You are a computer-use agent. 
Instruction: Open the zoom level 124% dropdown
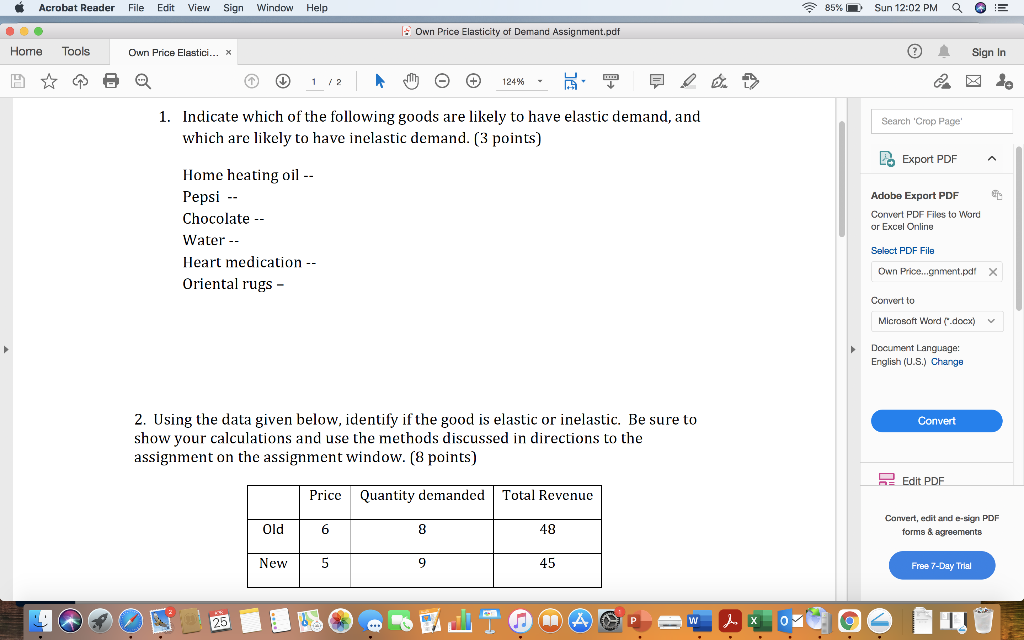(x=521, y=81)
